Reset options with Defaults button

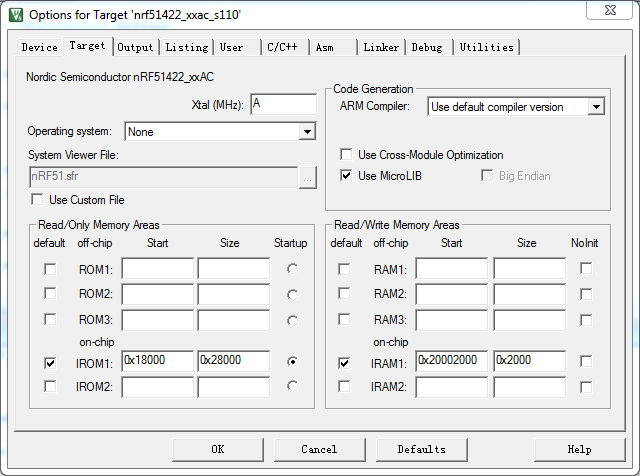pyautogui.click(x=422, y=449)
